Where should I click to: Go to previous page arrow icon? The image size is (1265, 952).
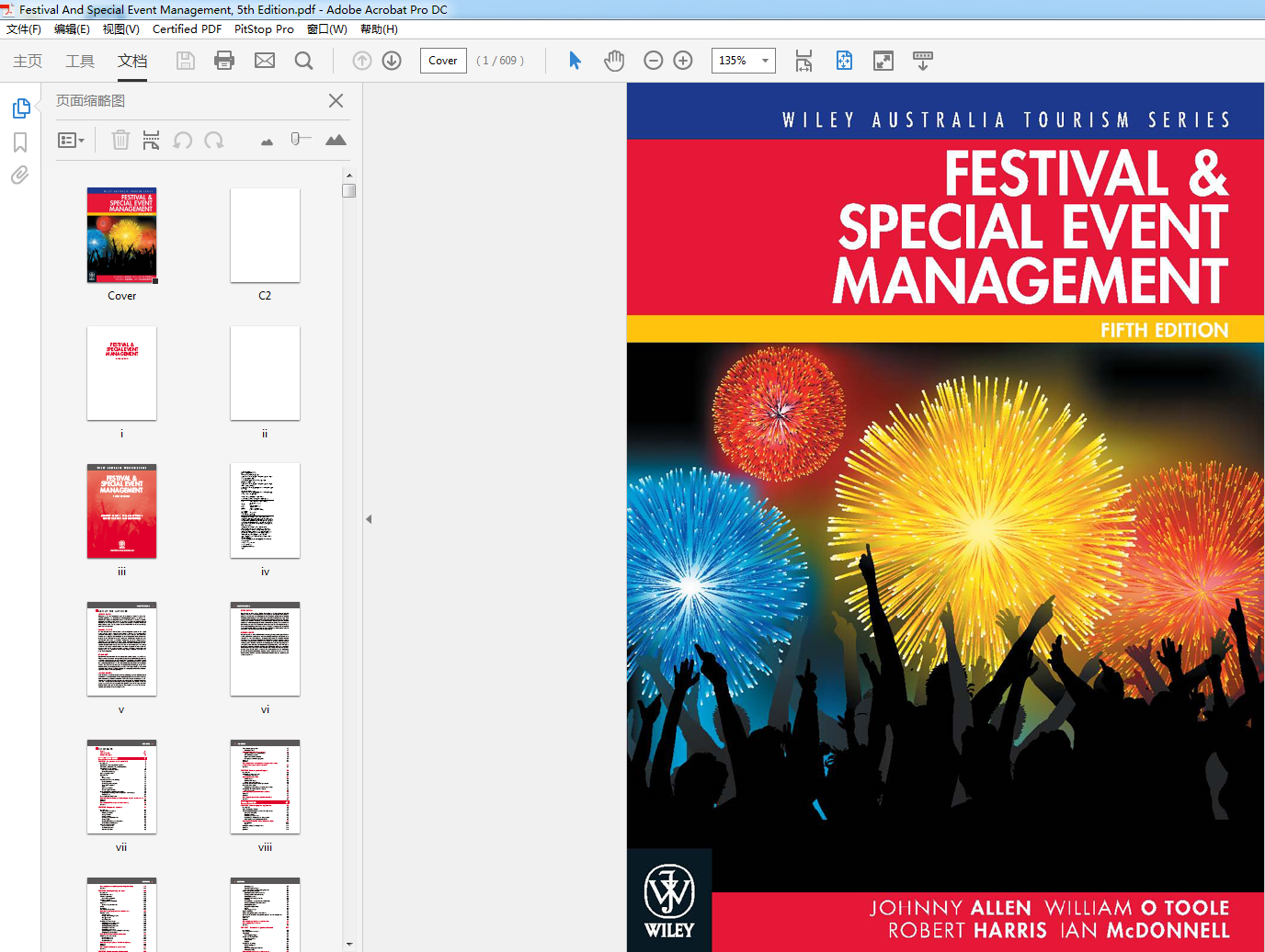362,61
